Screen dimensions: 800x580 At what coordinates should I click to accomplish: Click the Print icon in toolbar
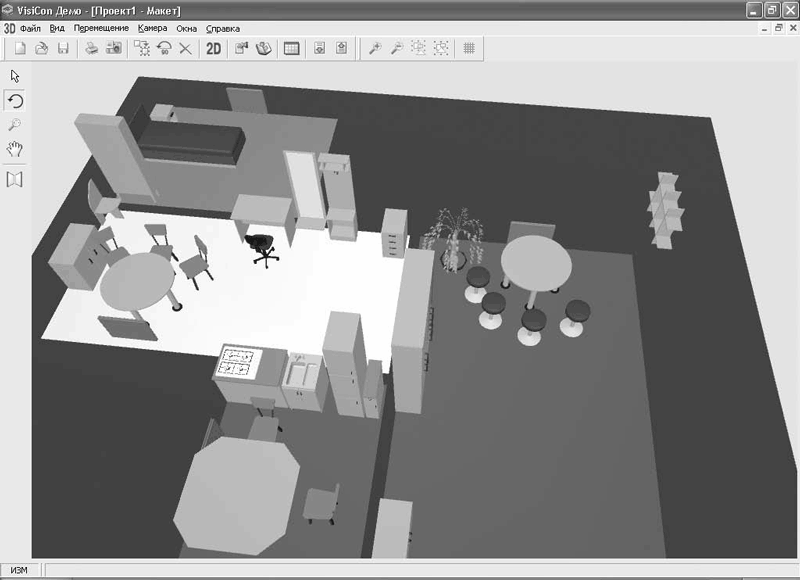[91, 48]
